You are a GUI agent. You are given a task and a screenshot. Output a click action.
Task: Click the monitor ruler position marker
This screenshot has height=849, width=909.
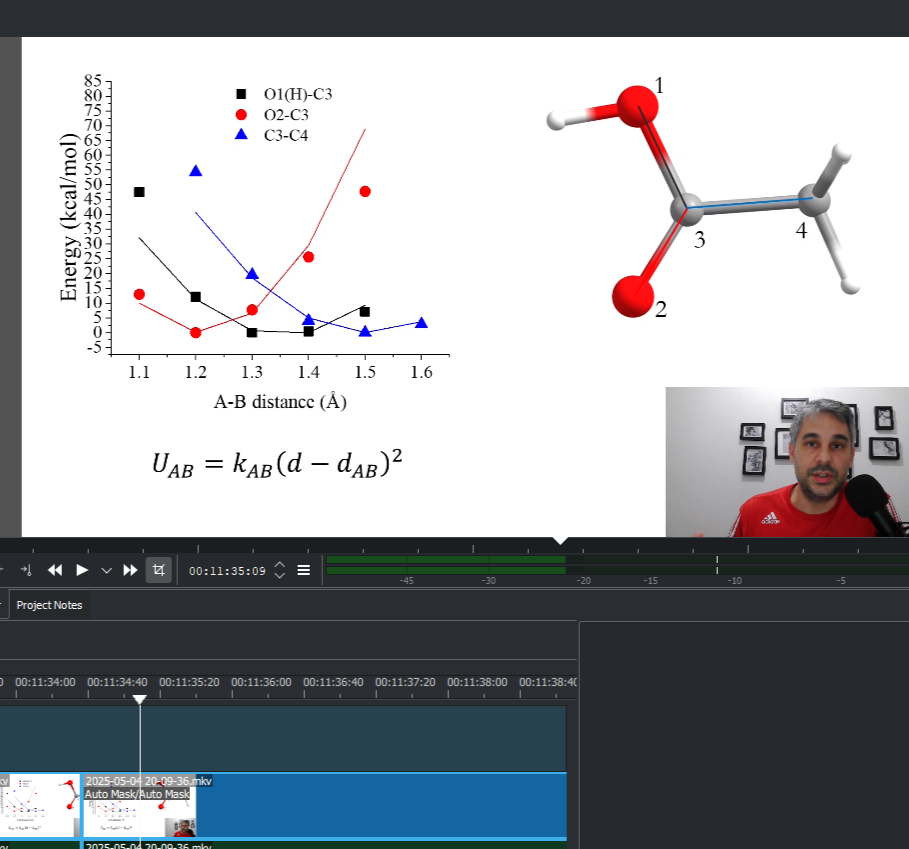[x=561, y=543]
